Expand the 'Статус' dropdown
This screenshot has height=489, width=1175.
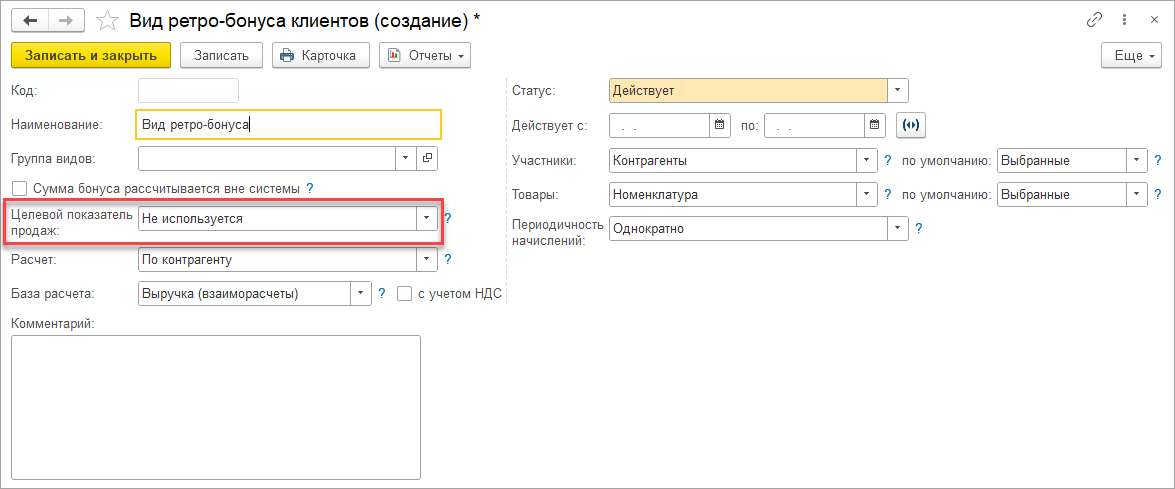898,91
